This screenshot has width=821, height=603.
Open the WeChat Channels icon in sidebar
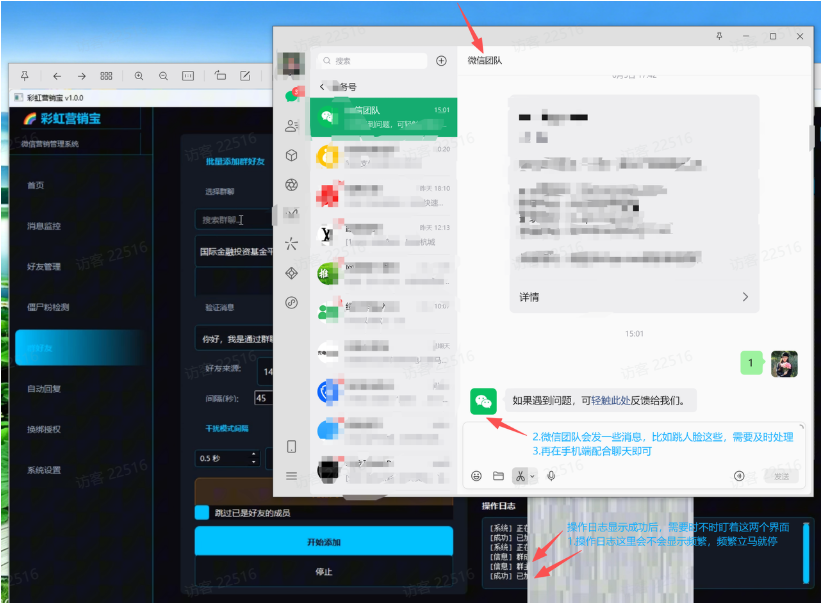coord(292,214)
